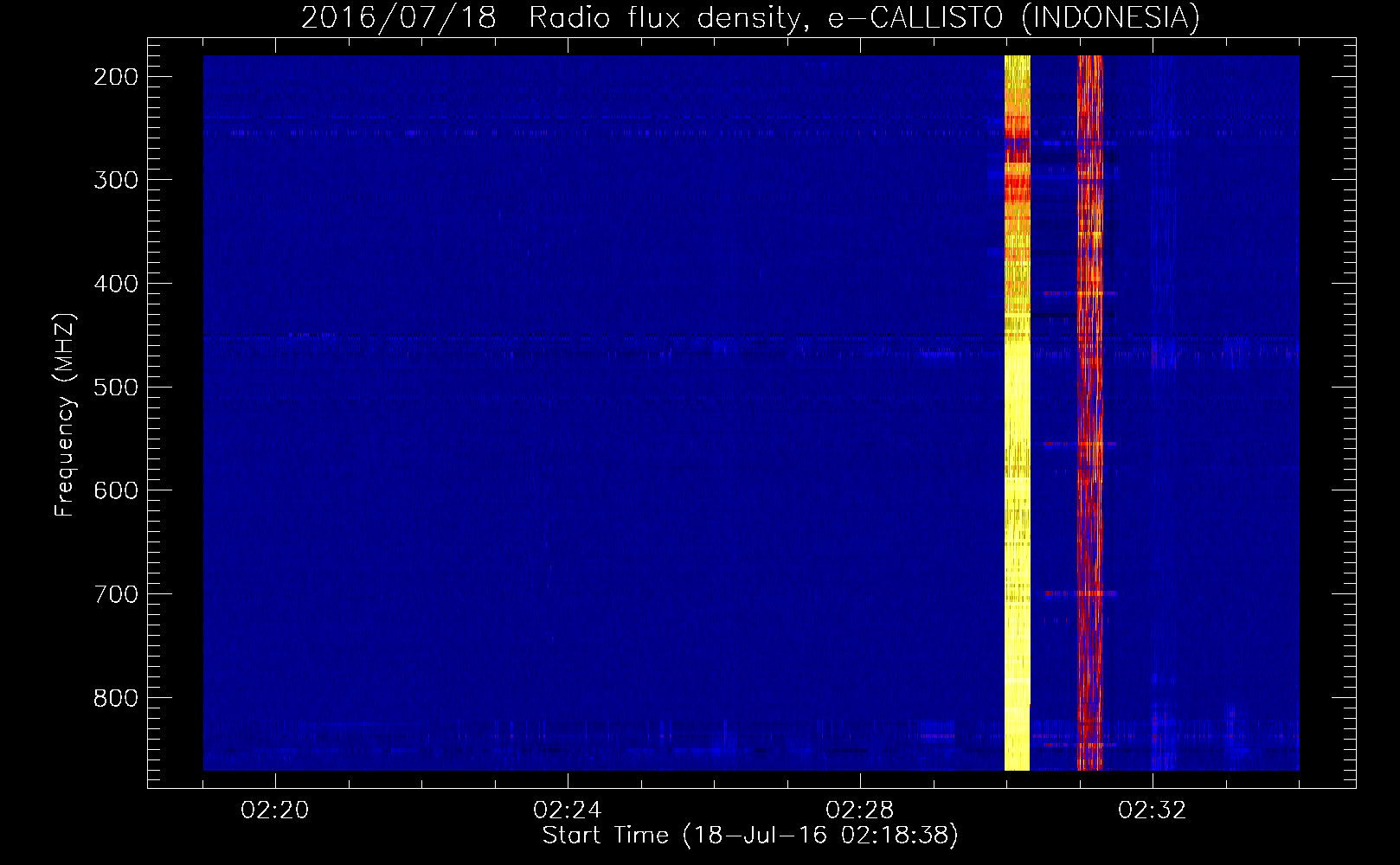Click the red striped burst column
1400x865 pixels.
1090,413
